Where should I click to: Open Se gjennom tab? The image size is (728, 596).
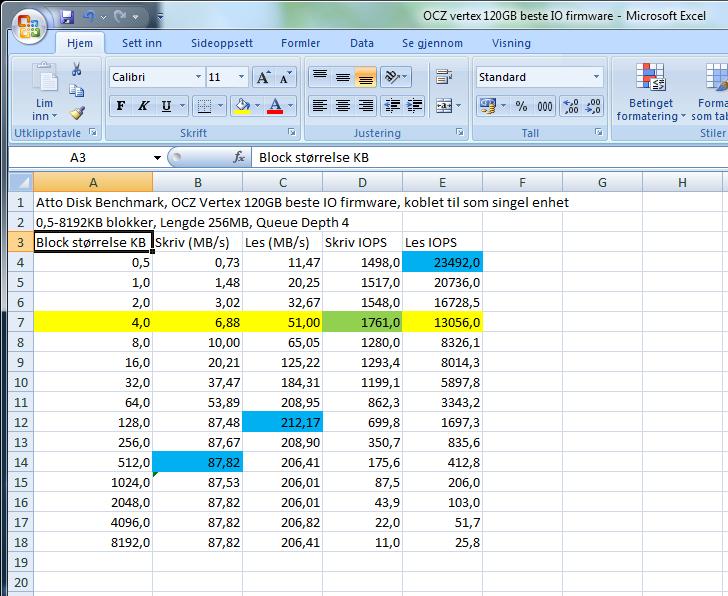click(x=432, y=43)
